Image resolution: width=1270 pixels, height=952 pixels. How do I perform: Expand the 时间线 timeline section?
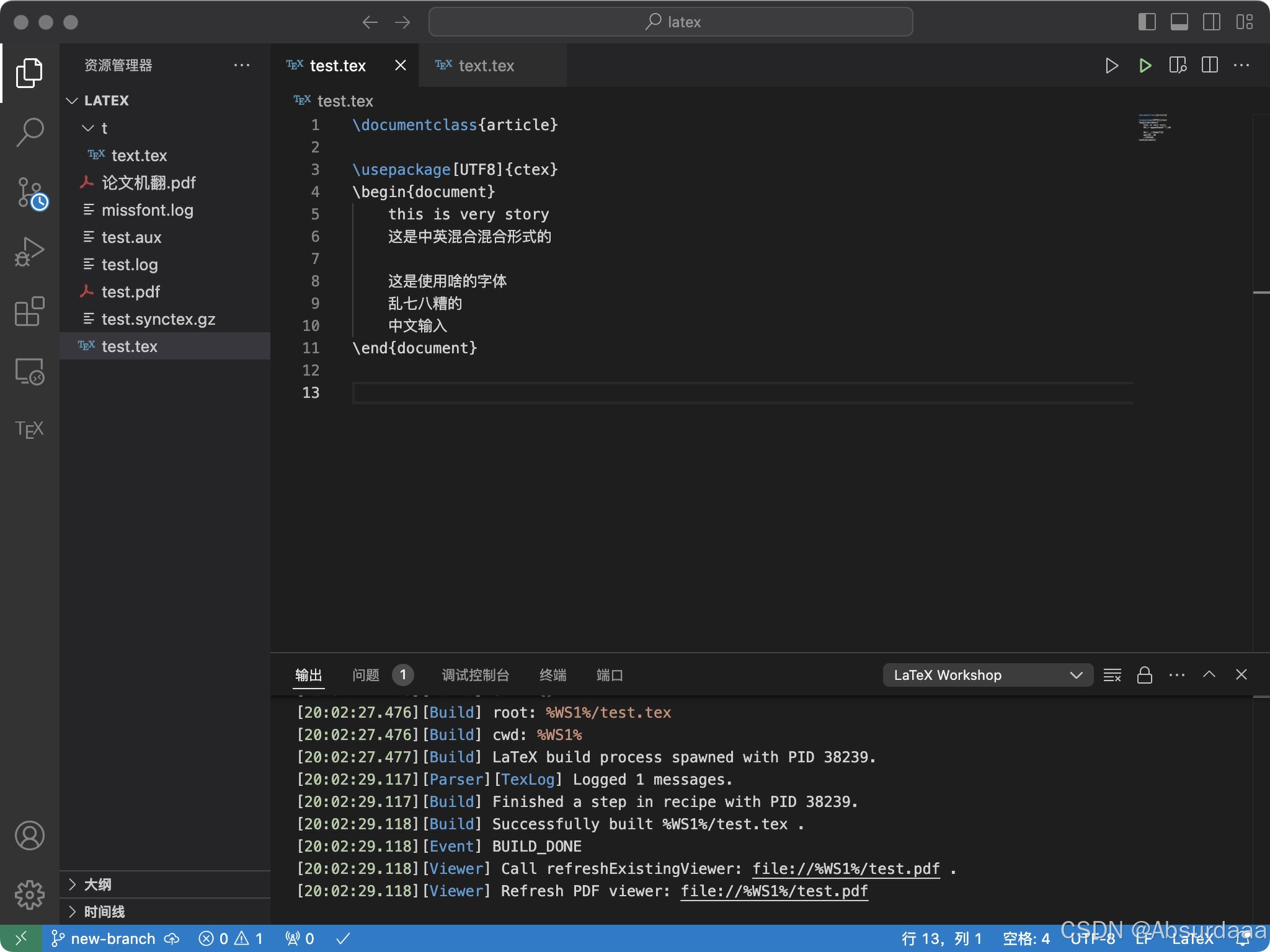coord(165,912)
